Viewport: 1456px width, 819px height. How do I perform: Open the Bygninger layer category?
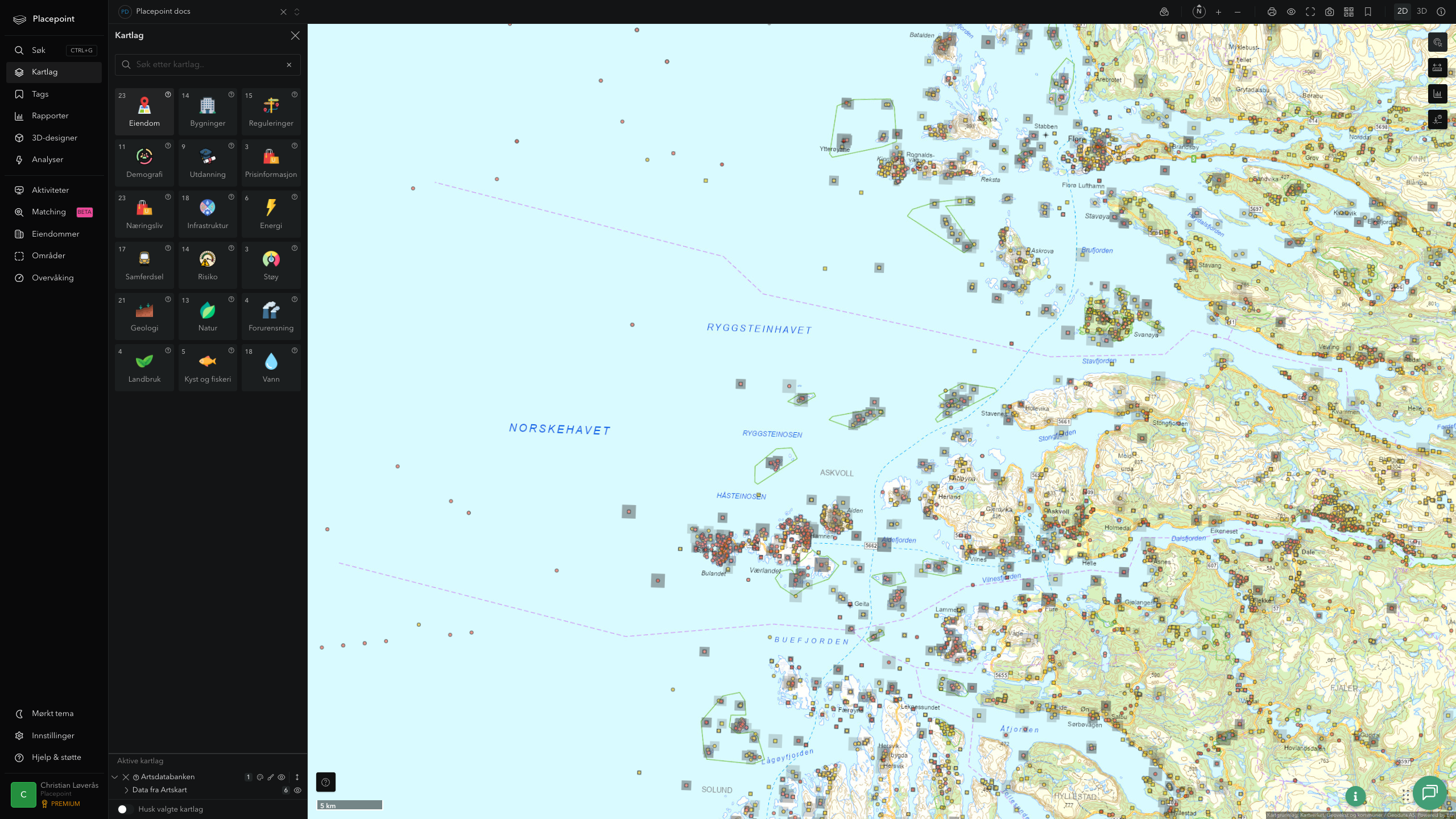tap(208, 111)
